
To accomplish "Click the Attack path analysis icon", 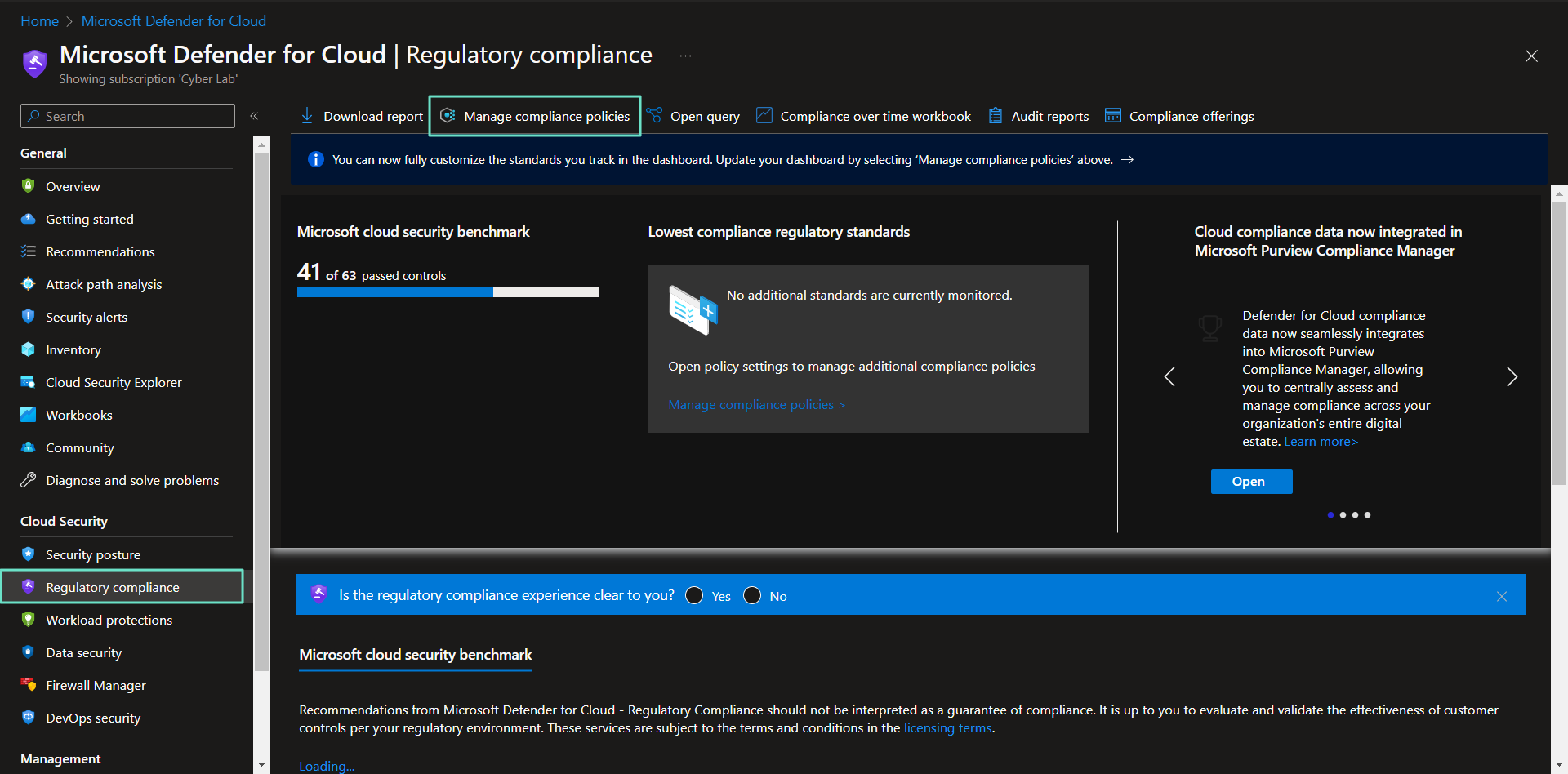I will [28, 284].
